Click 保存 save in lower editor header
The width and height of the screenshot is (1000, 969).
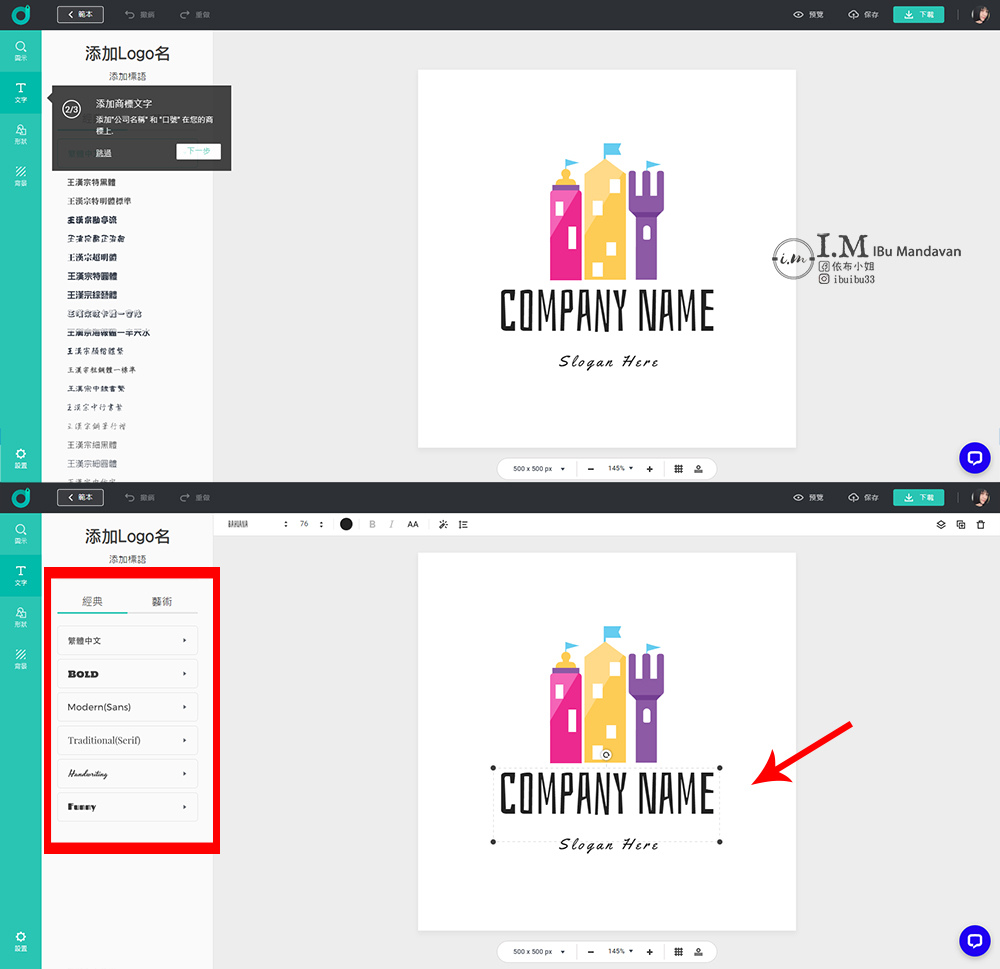(x=863, y=497)
